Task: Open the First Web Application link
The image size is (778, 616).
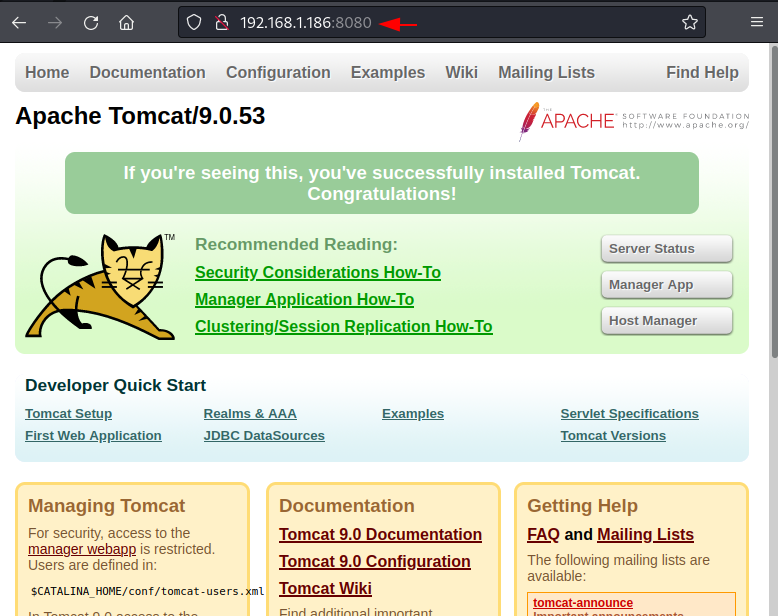Action: 93,435
